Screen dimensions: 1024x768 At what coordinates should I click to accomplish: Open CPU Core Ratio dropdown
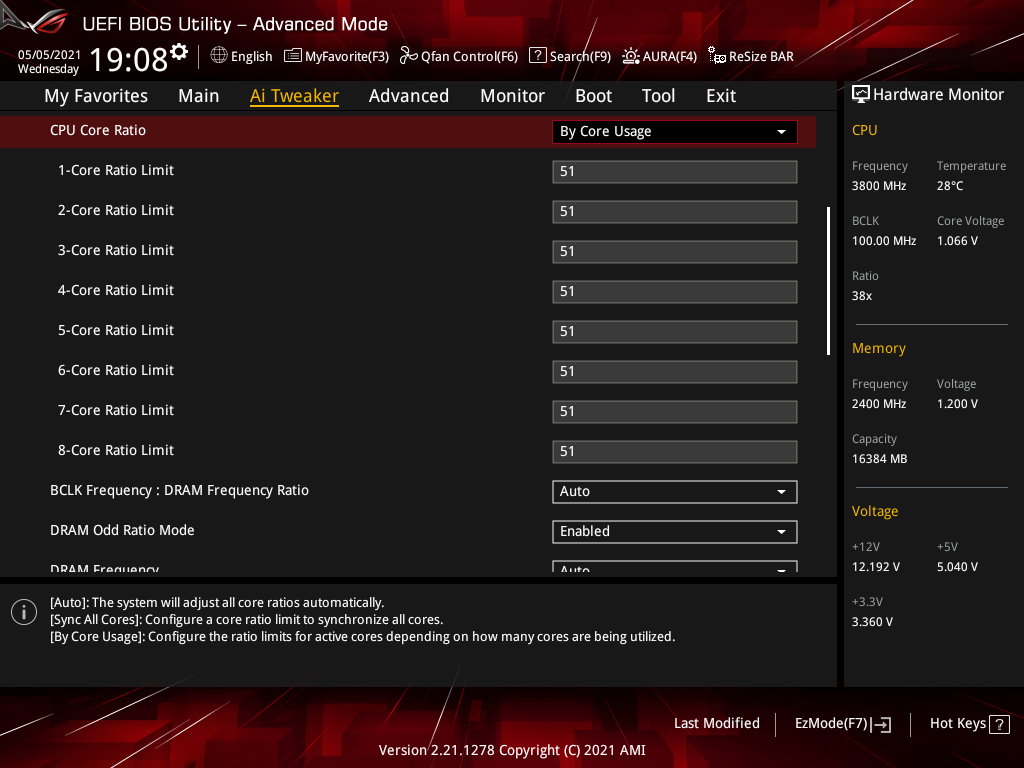(675, 131)
